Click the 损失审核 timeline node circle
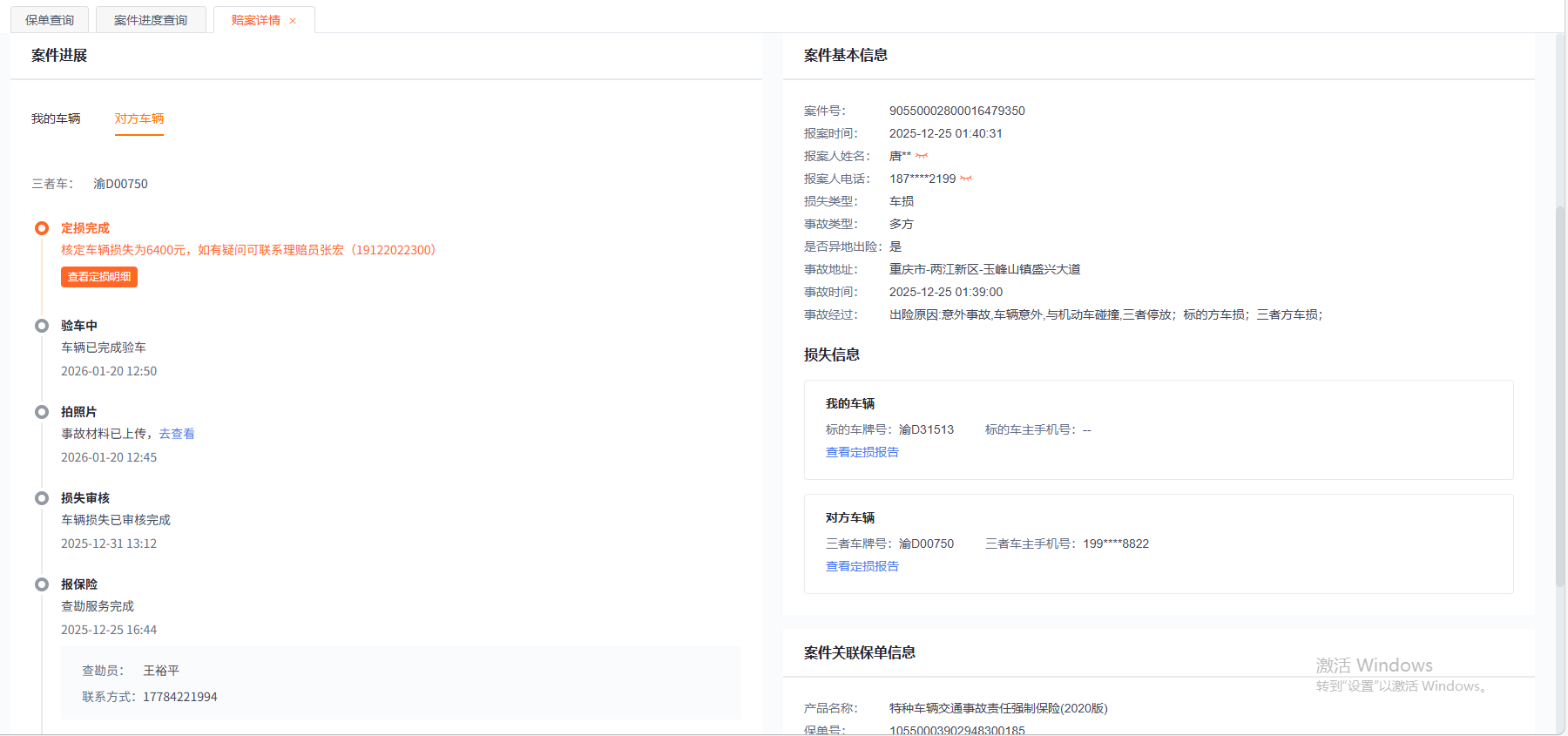 click(x=42, y=498)
